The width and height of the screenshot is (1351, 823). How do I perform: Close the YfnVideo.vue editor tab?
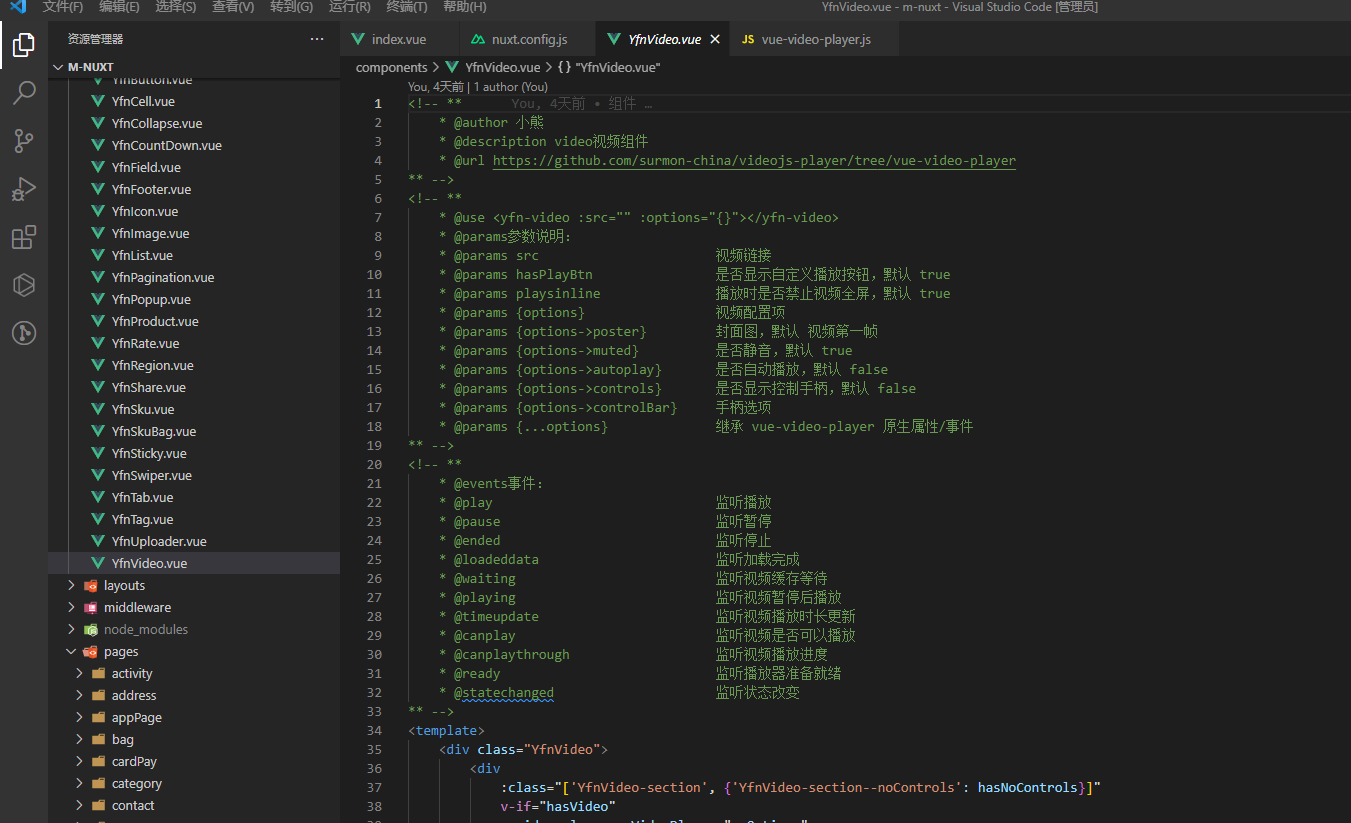pos(715,39)
